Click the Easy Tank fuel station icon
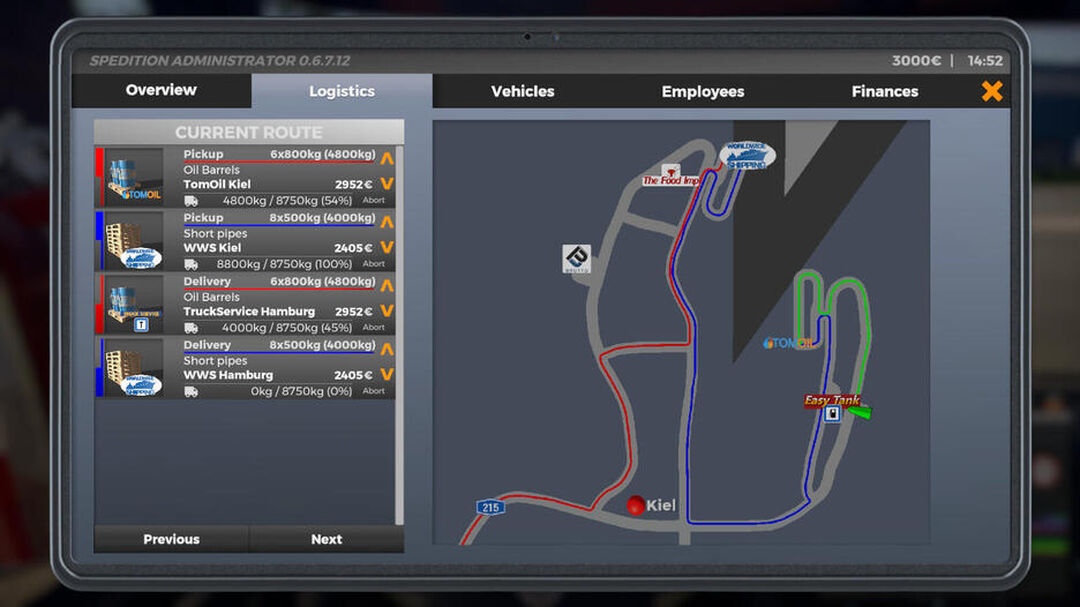Viewport: 1080px width, 607px height. [833, 414]
